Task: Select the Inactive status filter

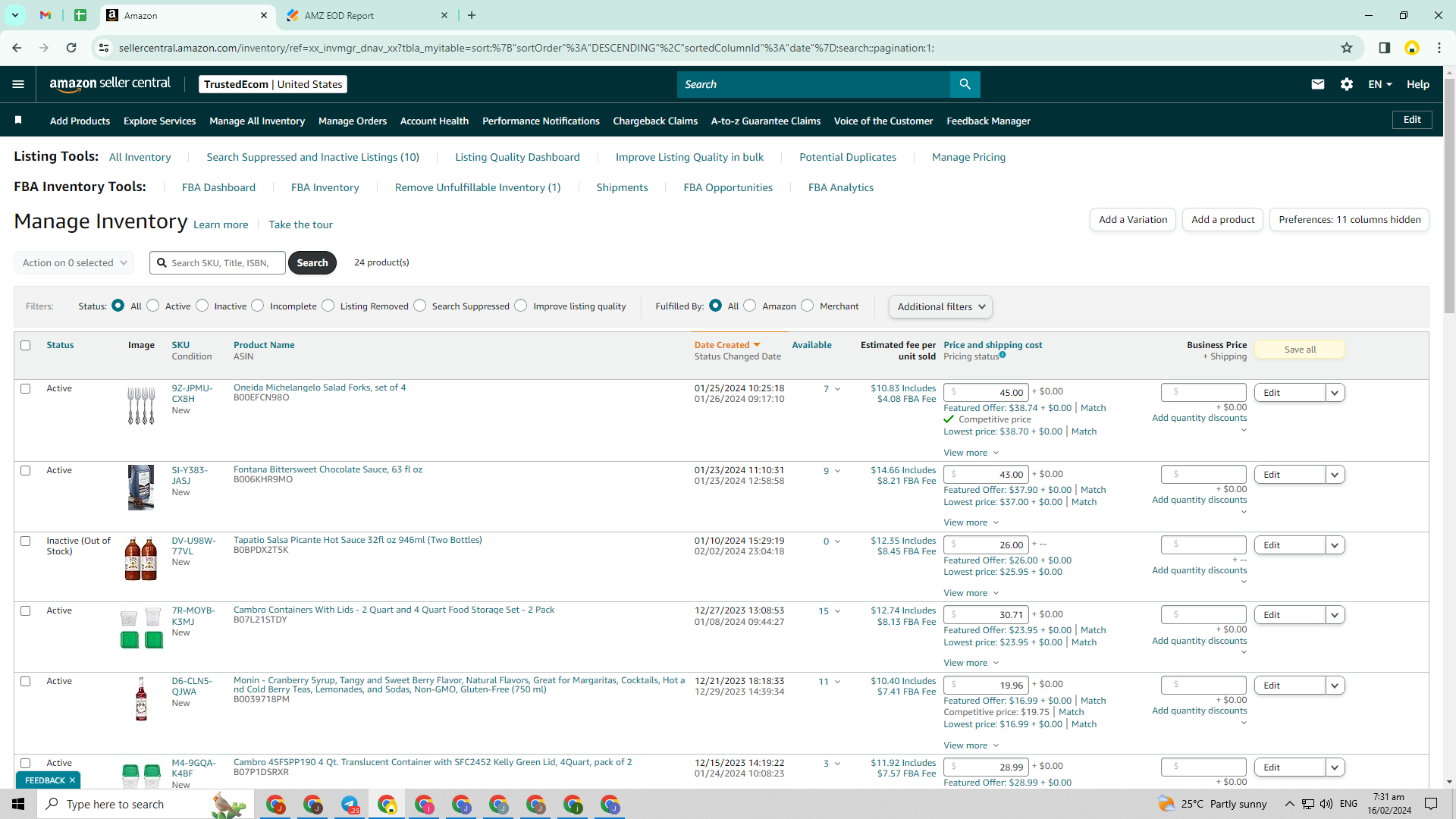Action: click(202, 306)
